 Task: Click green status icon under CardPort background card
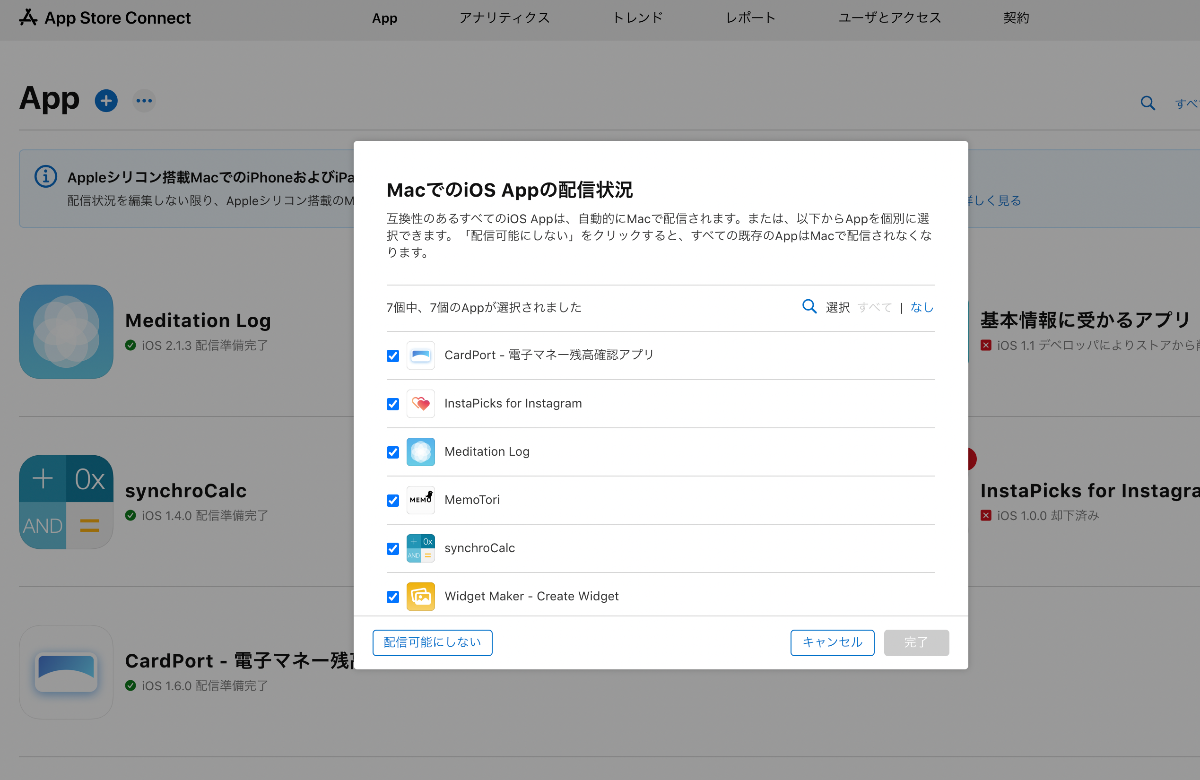click(x=131, y=686)
